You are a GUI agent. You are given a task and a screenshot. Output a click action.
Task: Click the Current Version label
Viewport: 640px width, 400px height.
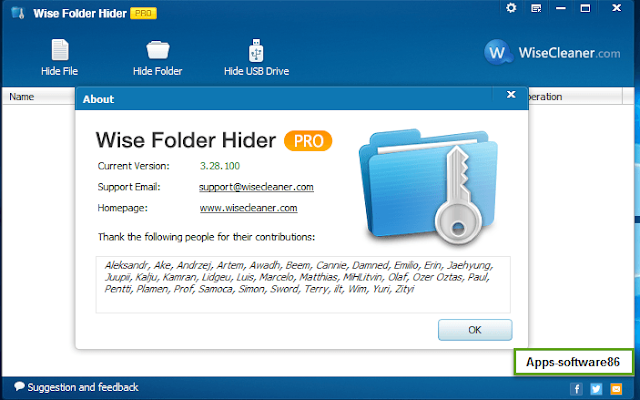click(x=133, y=166)
